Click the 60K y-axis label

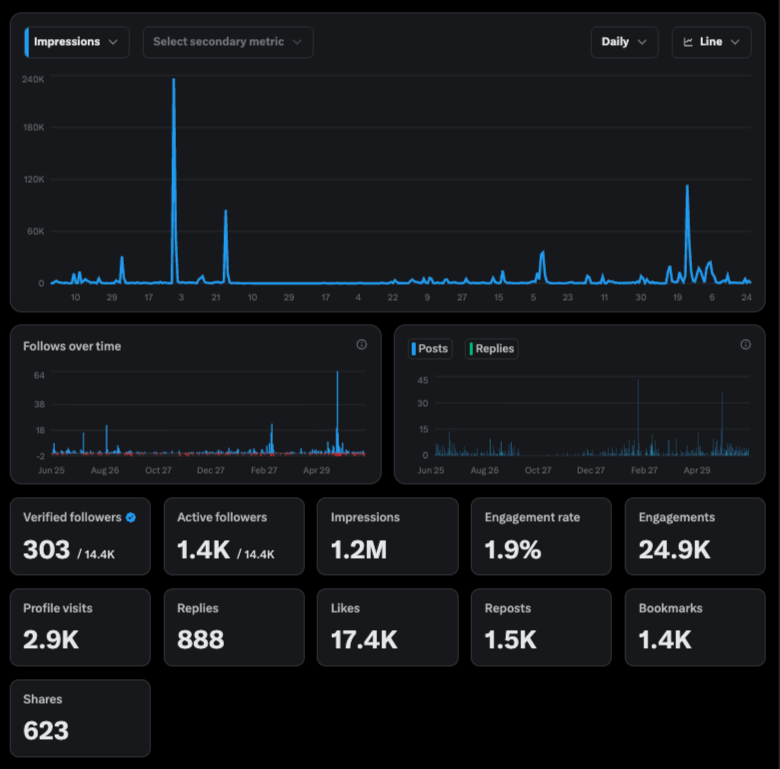pos(36,231)
